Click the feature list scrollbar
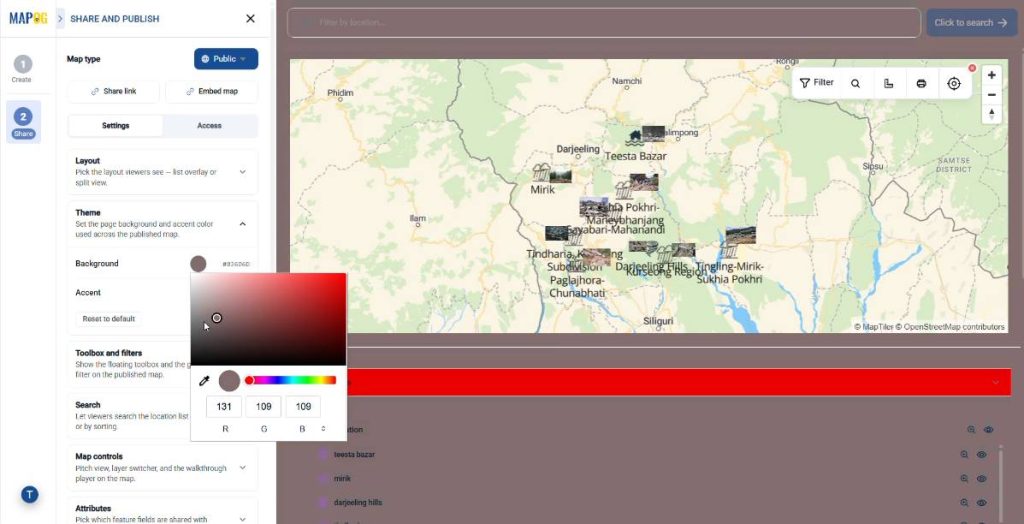 coord(1000,483)
